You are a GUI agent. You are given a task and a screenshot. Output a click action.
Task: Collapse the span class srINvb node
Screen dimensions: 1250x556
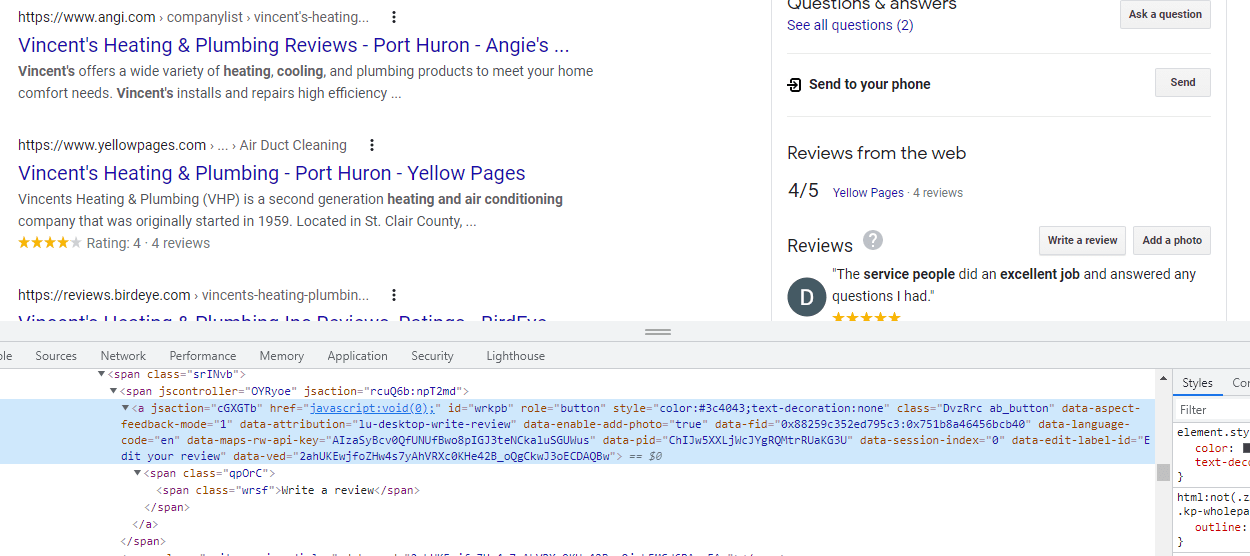point(101,374)
